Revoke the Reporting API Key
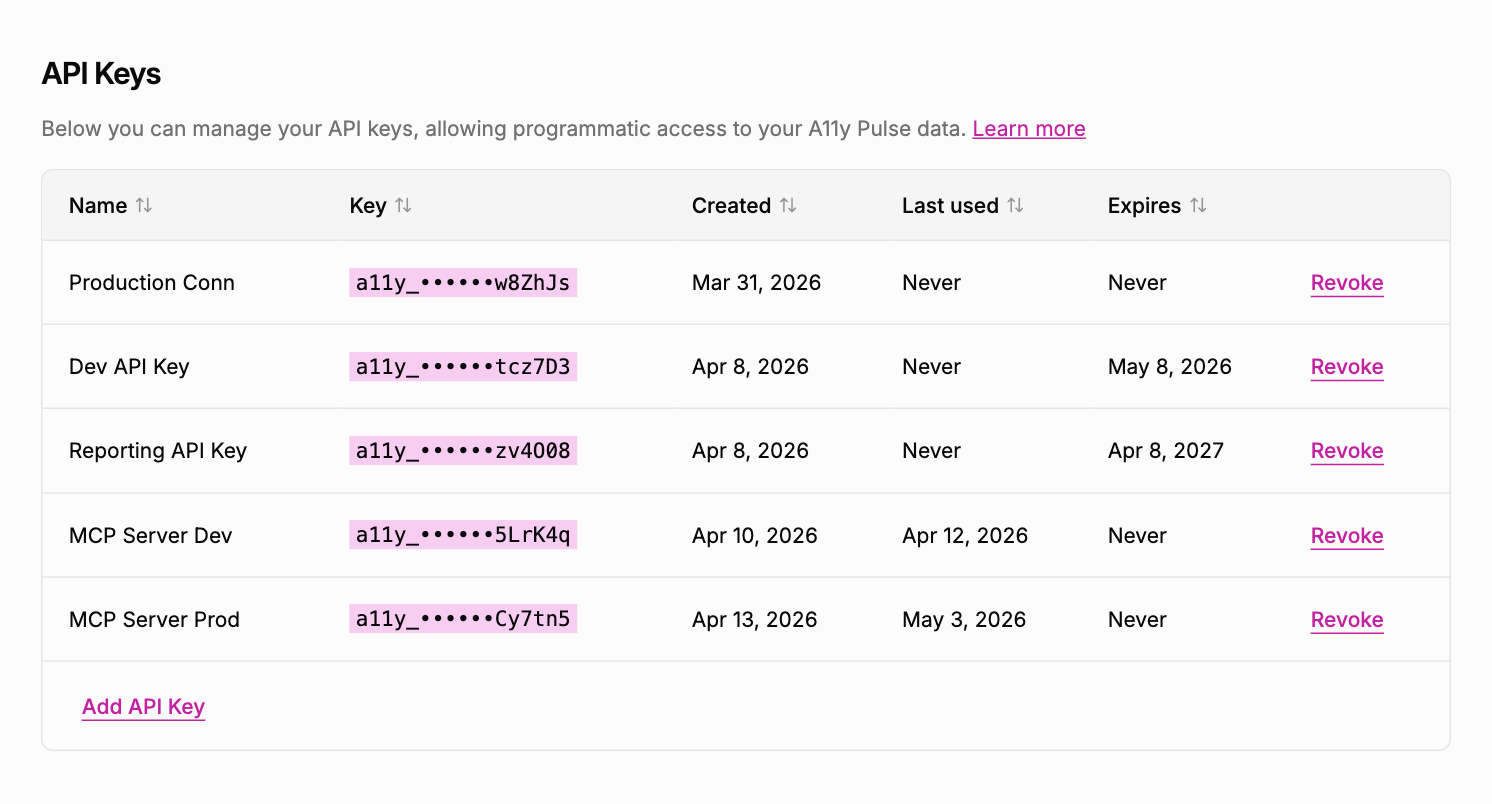The height and width of the screenshot is (804, 1492). point(1347,451)
